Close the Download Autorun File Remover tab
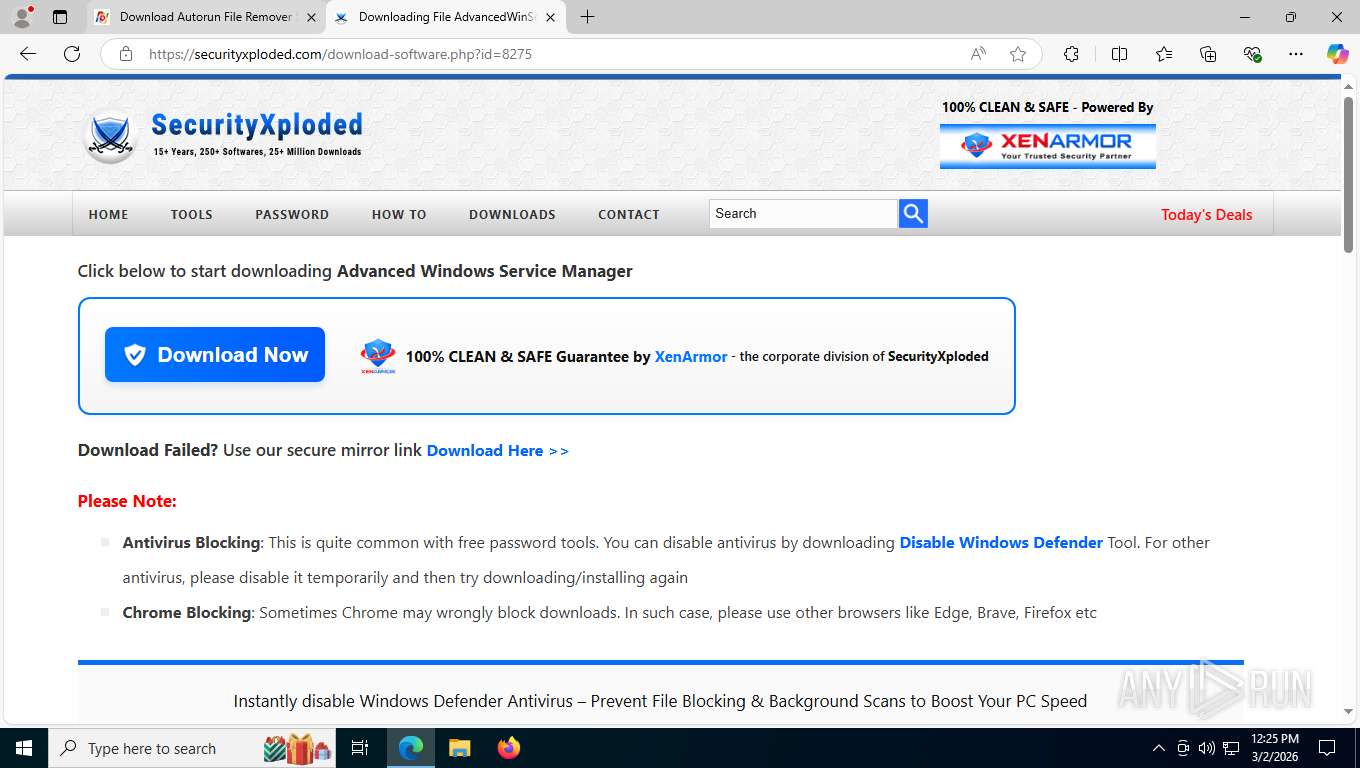This screenshot has height=768, width=1360. click(x=311, y=17)
